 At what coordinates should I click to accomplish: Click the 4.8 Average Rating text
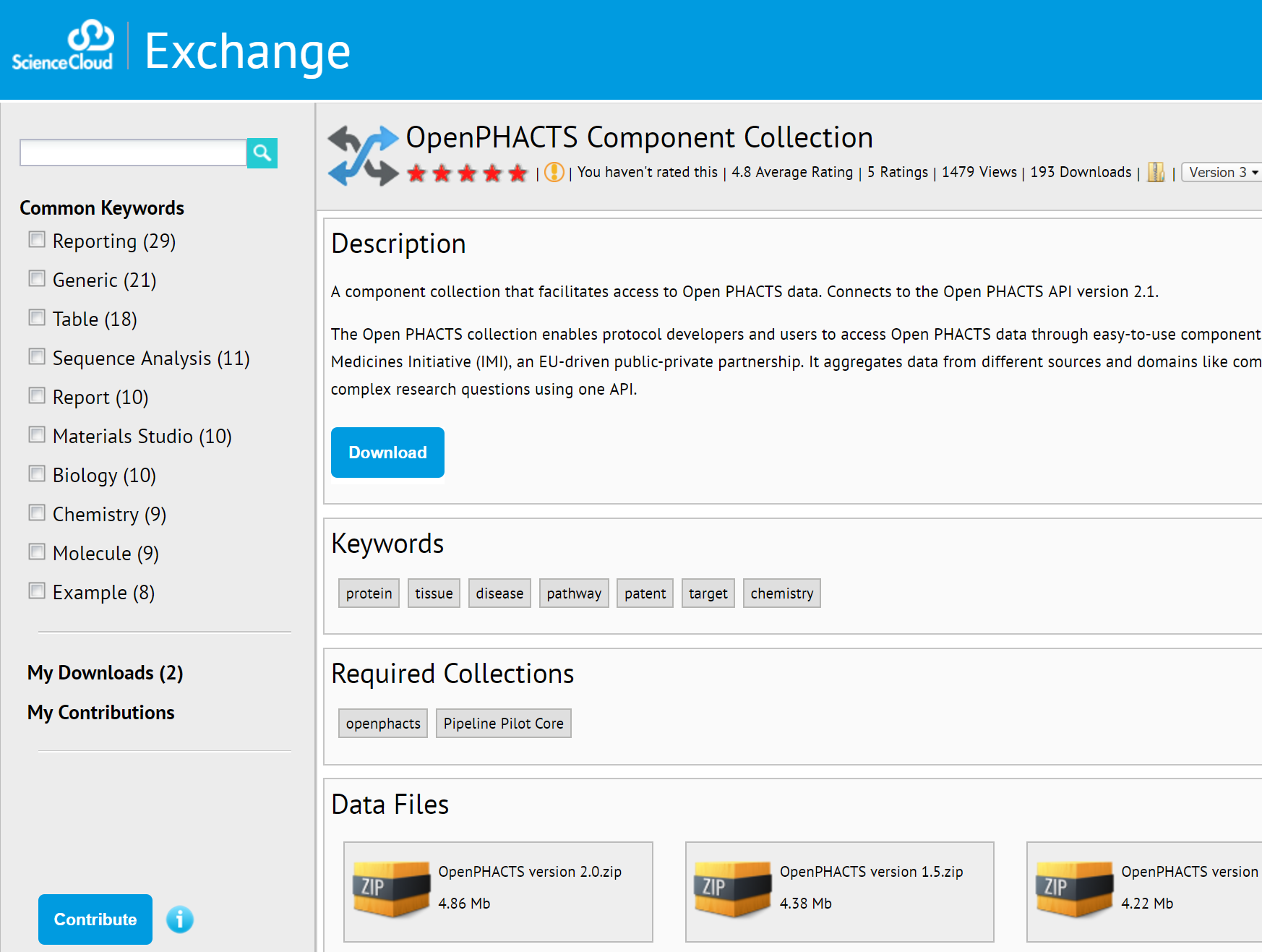click(x=792, y=172)
